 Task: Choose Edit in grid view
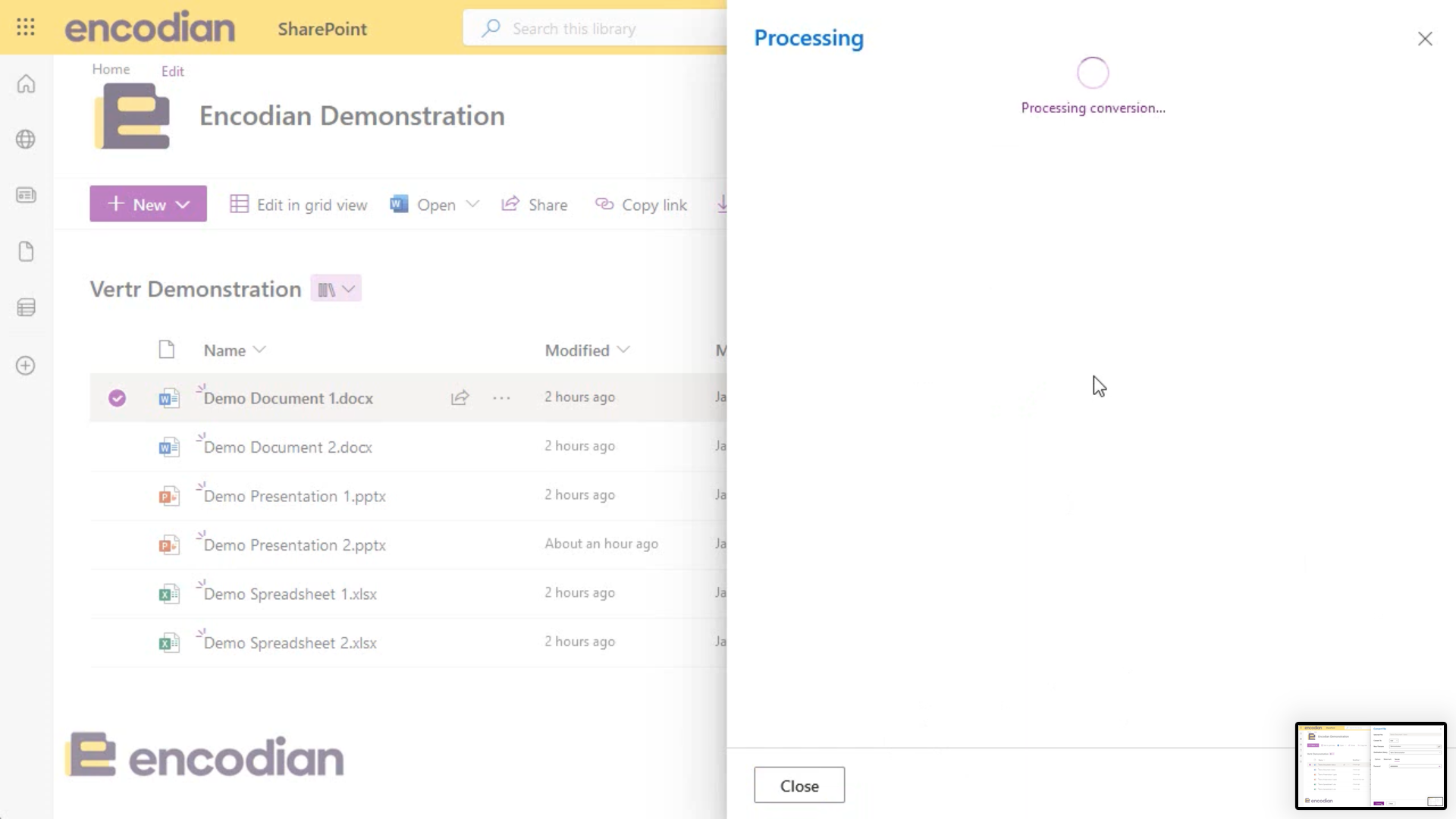pyautogui.click(x=299, y=205)
